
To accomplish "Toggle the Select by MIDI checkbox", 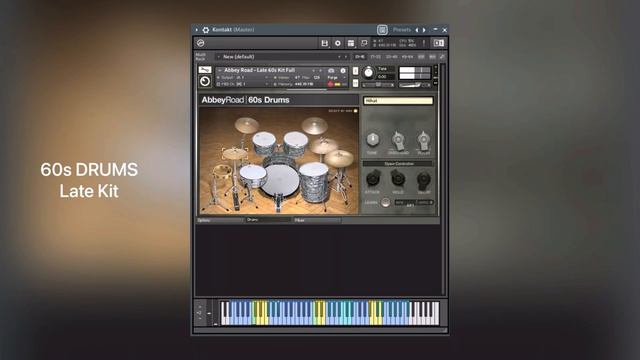I will (356, 111).
